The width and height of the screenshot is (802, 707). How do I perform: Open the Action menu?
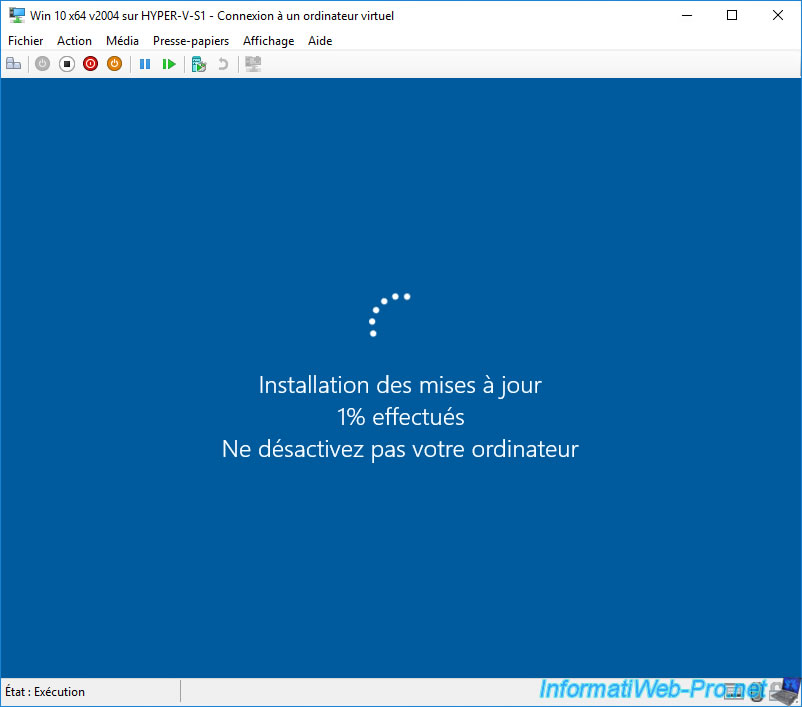click(x=74, y=41)
